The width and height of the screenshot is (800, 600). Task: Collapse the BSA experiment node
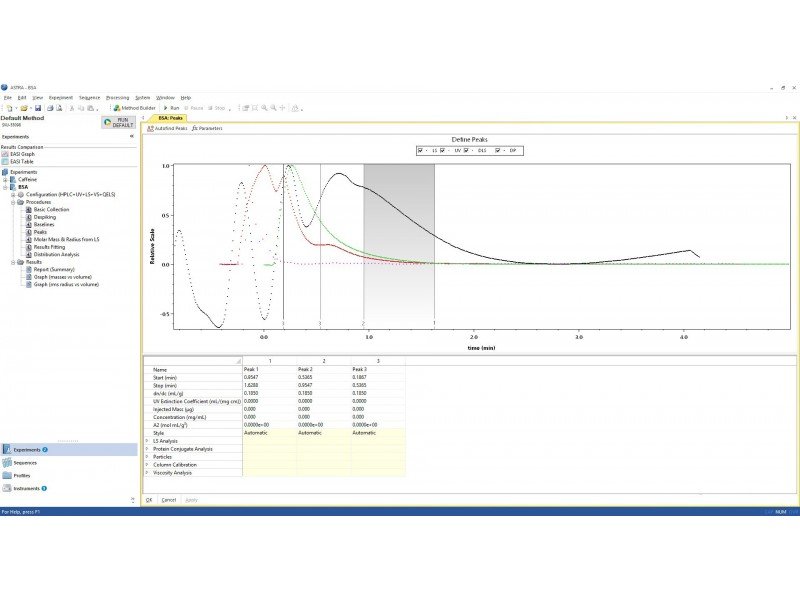5,187
